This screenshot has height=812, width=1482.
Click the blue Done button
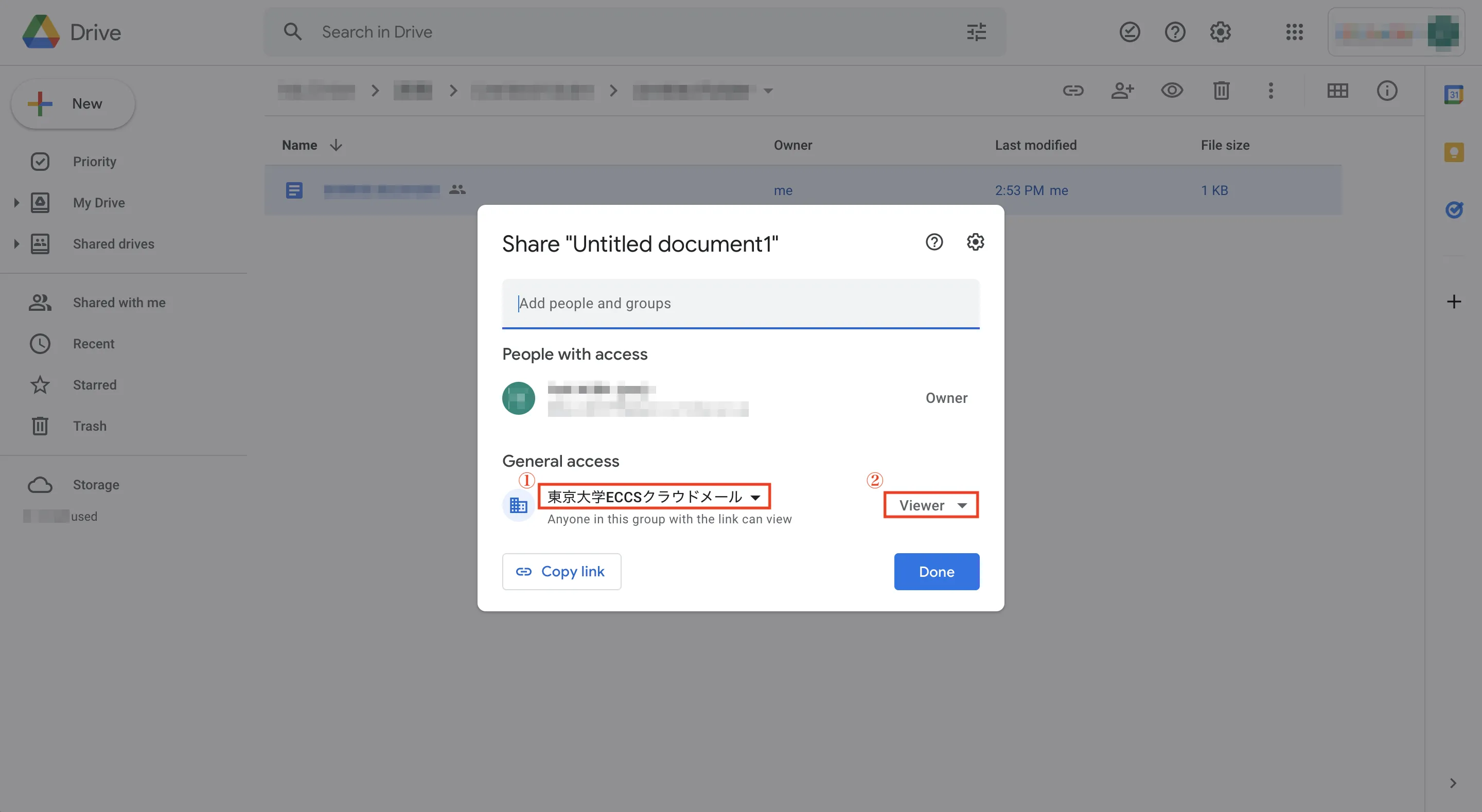click(936, 572)
